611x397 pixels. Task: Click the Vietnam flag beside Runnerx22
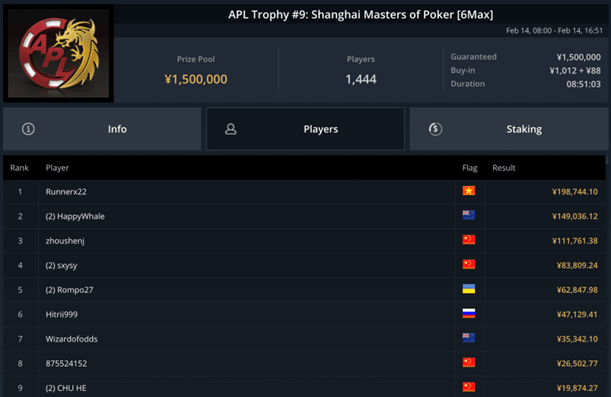point(469,191)
